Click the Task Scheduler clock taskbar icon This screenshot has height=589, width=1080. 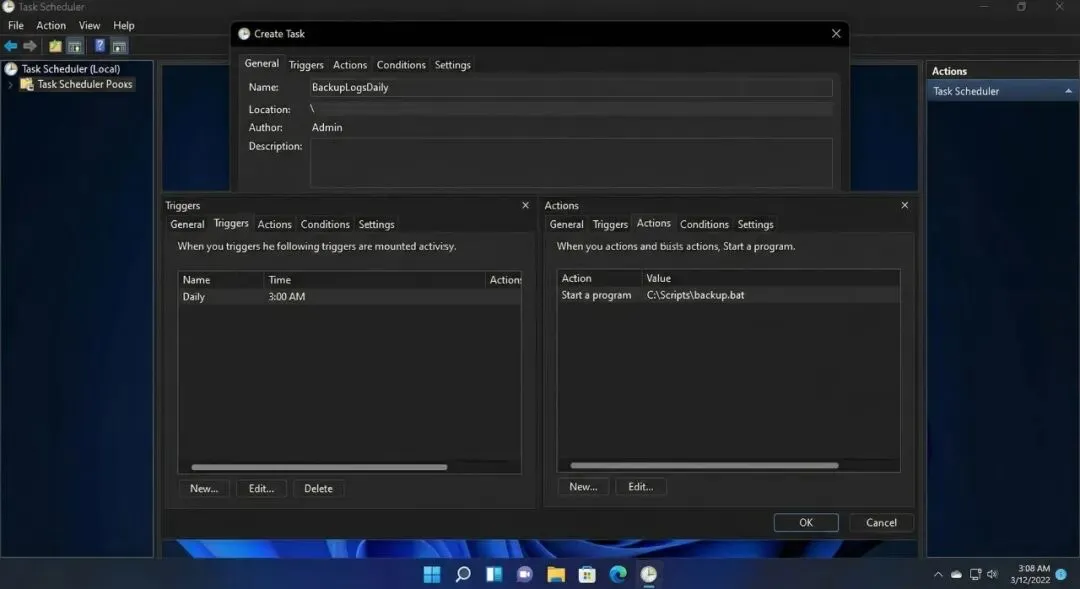click(x=649, y=574)
